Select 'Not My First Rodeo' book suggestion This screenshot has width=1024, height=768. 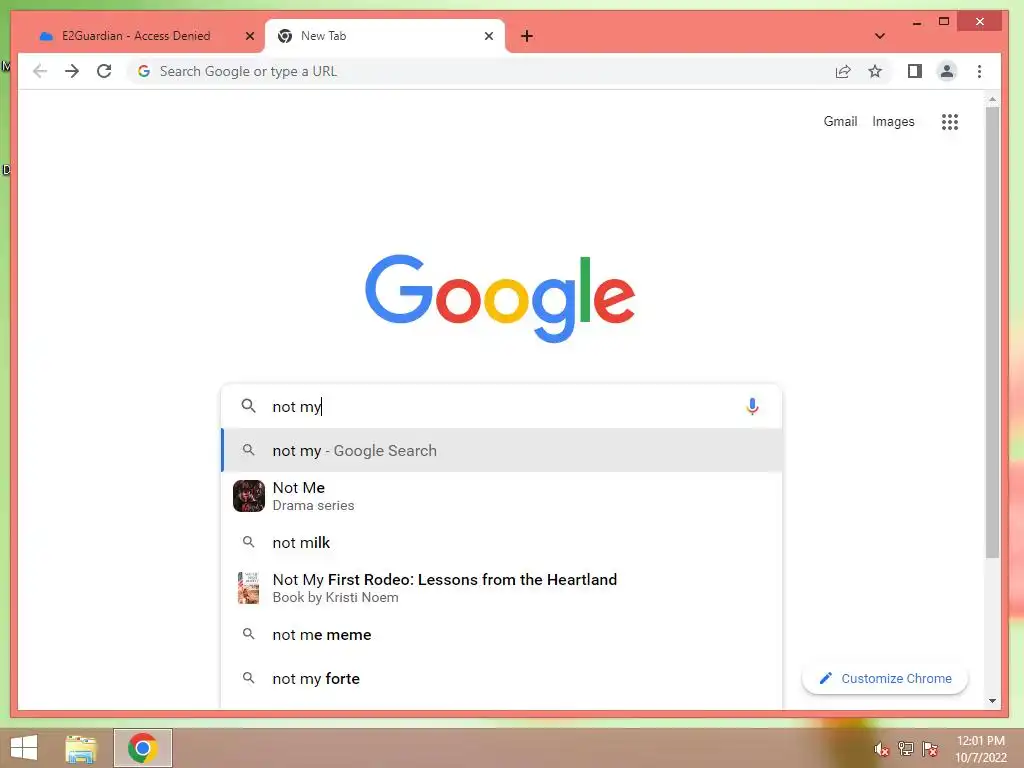(x=502, y=588)
